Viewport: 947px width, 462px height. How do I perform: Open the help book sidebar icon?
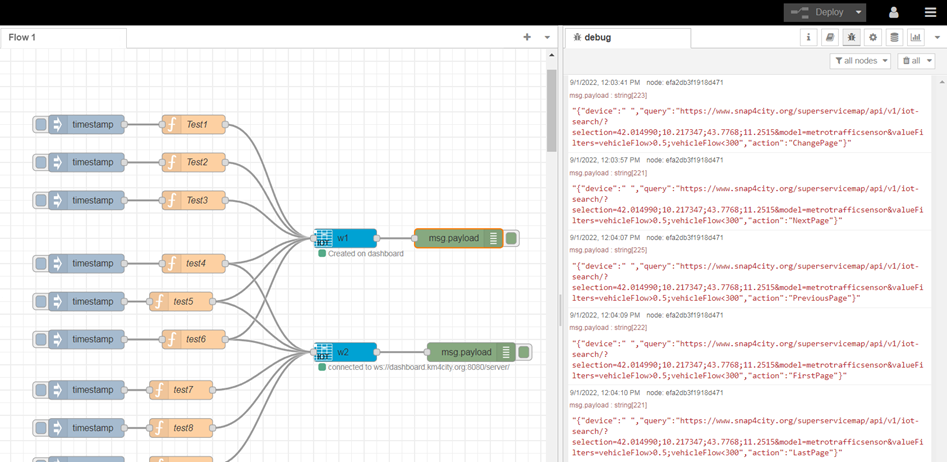coord(829,37)
